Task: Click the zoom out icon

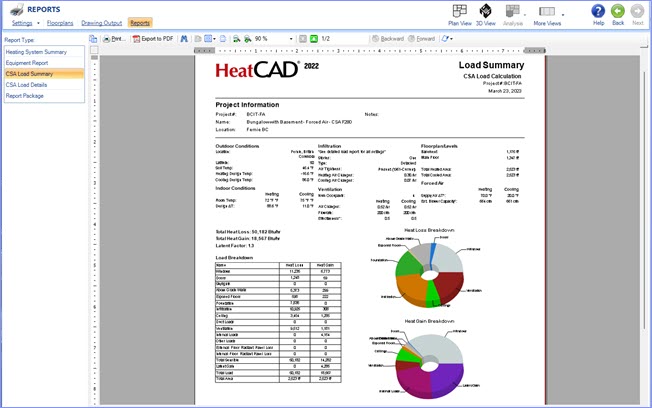Action: (237, 39)
